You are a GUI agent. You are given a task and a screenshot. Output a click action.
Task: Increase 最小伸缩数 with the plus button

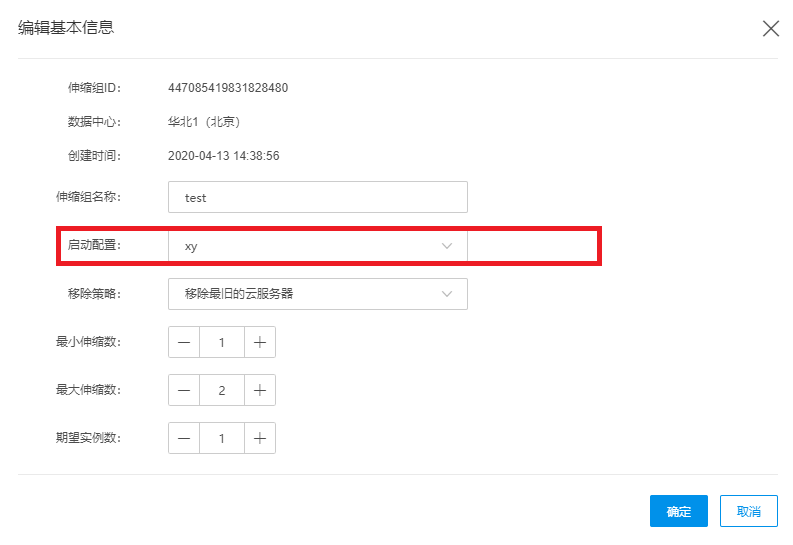point(259,342)
